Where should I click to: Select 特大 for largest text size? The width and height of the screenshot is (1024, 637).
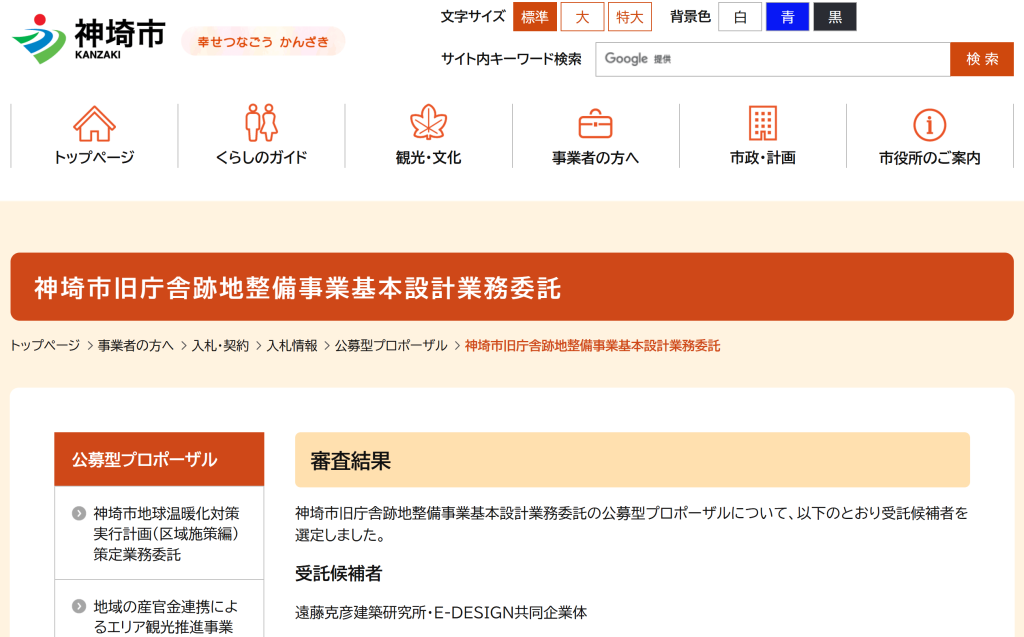pyautogui.click(x=630, y=17)
